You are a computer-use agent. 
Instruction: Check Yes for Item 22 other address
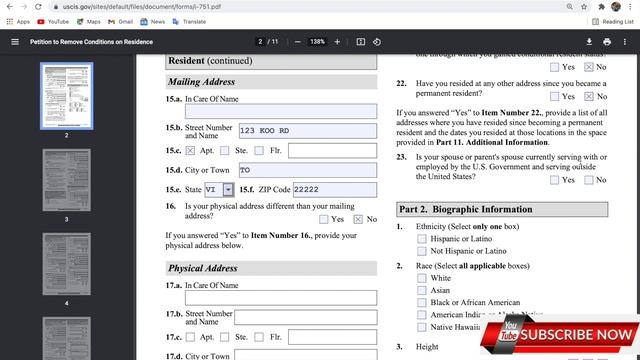(554, 96)
